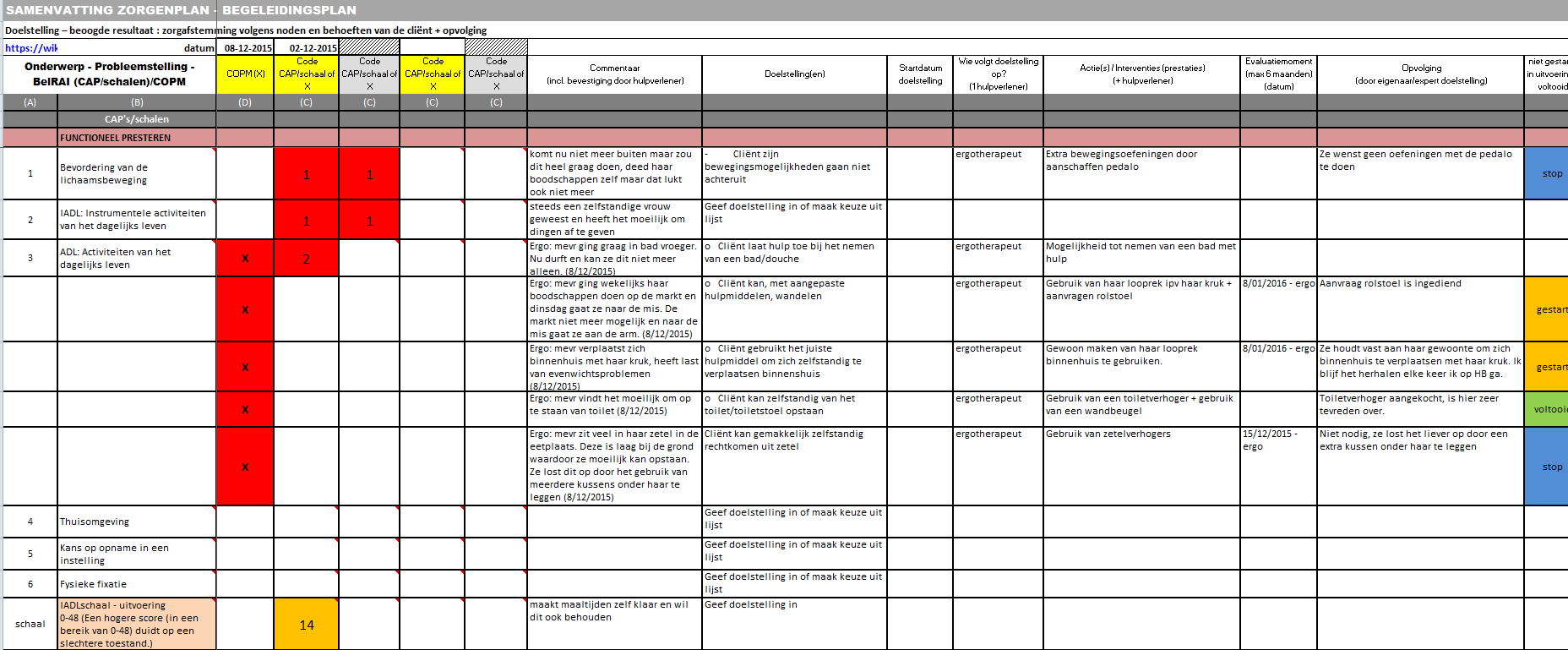Click follow-up 'Ze wenst geen oefeningen met de pedalo'

point(1421,173)
